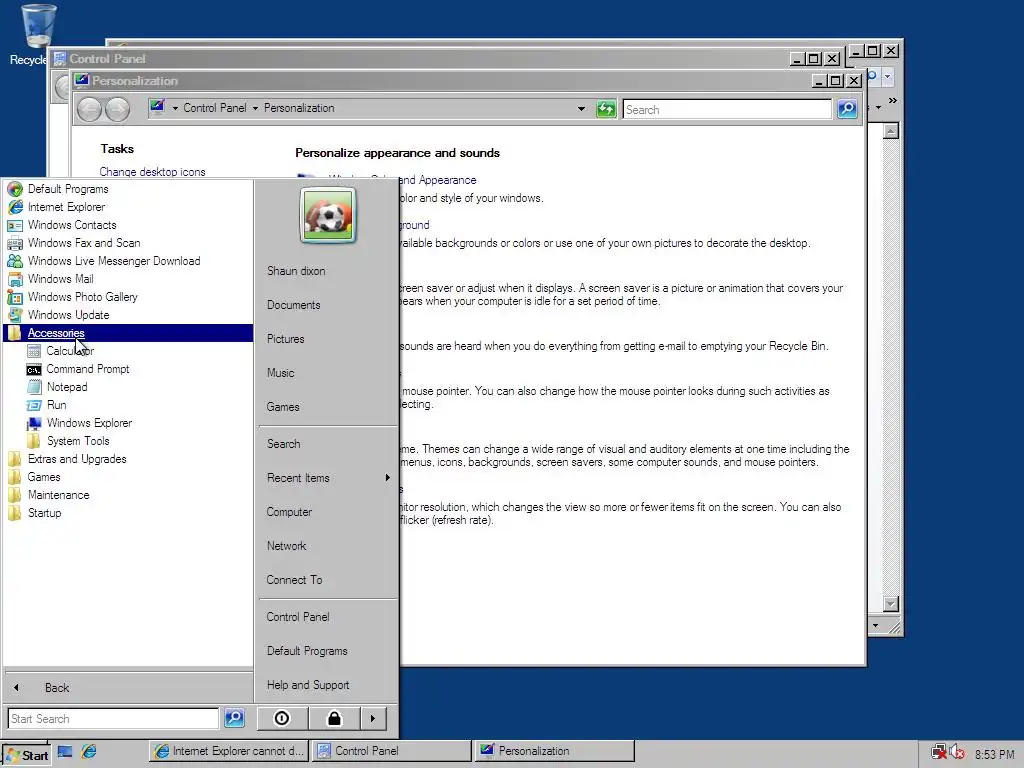1024x768 pixels.
Task: Click the Change desktop icons link
Action: click(x=152, y=172)
